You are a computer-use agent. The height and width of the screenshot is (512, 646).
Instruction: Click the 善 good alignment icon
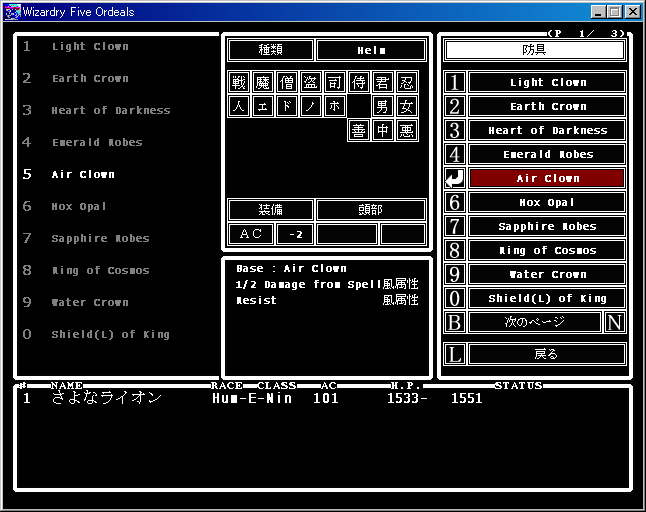click(x=358, y=131)
